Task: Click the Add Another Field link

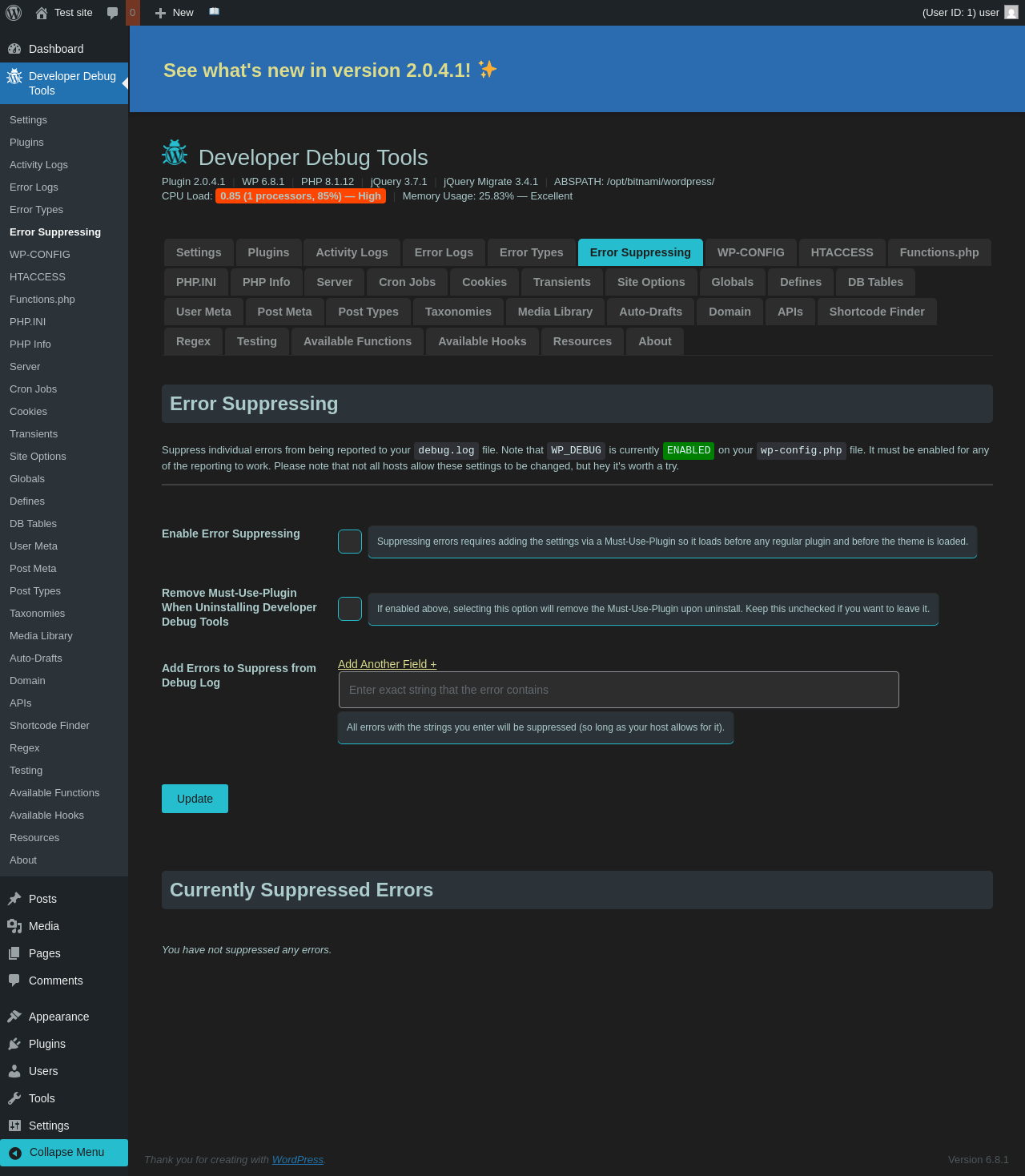Action: pyautogui.click(x=387, y=664)
